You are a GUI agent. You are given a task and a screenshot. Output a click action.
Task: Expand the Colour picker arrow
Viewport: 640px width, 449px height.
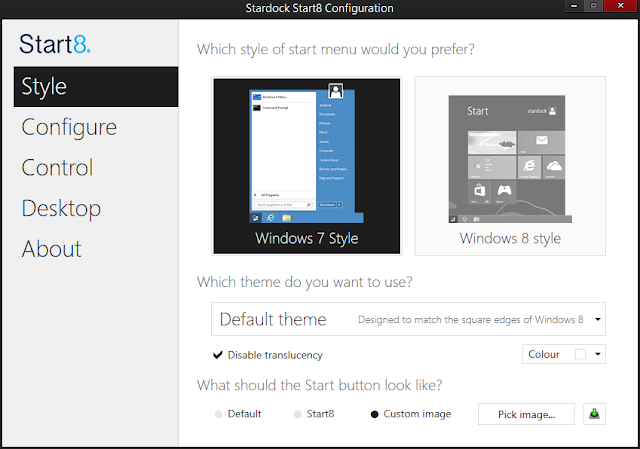[598, 354]
